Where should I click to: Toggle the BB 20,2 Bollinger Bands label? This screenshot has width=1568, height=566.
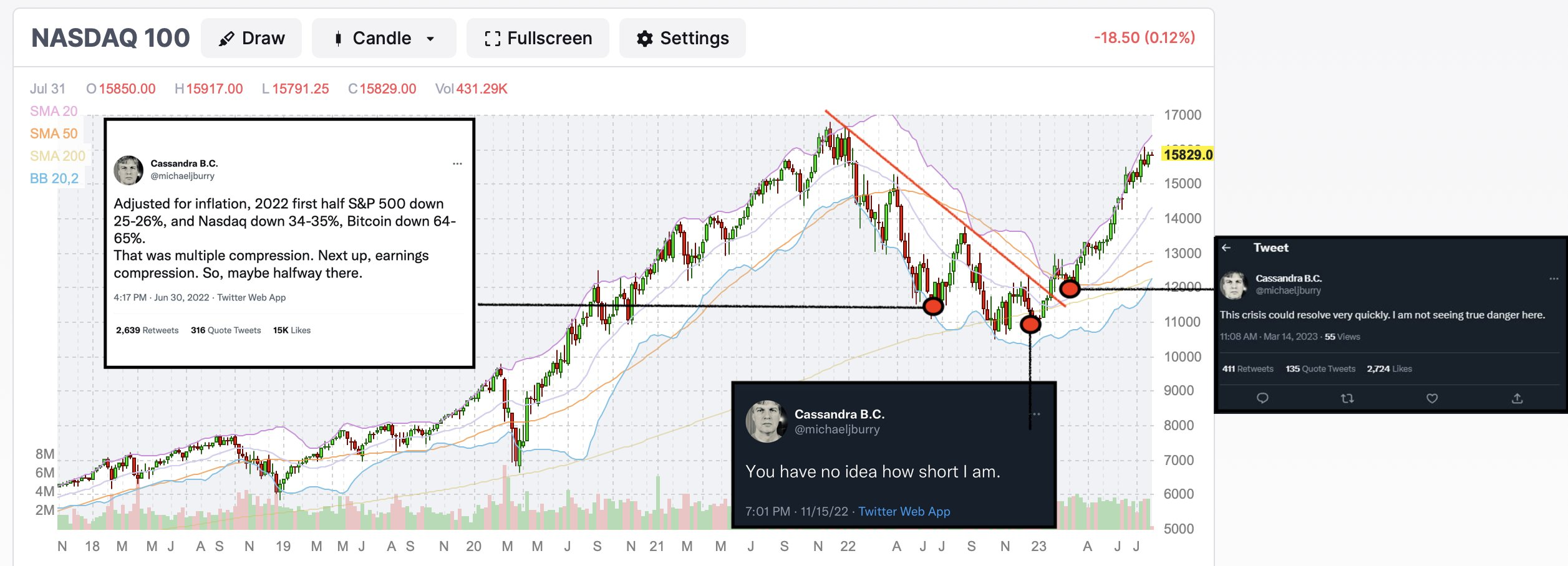54,178
